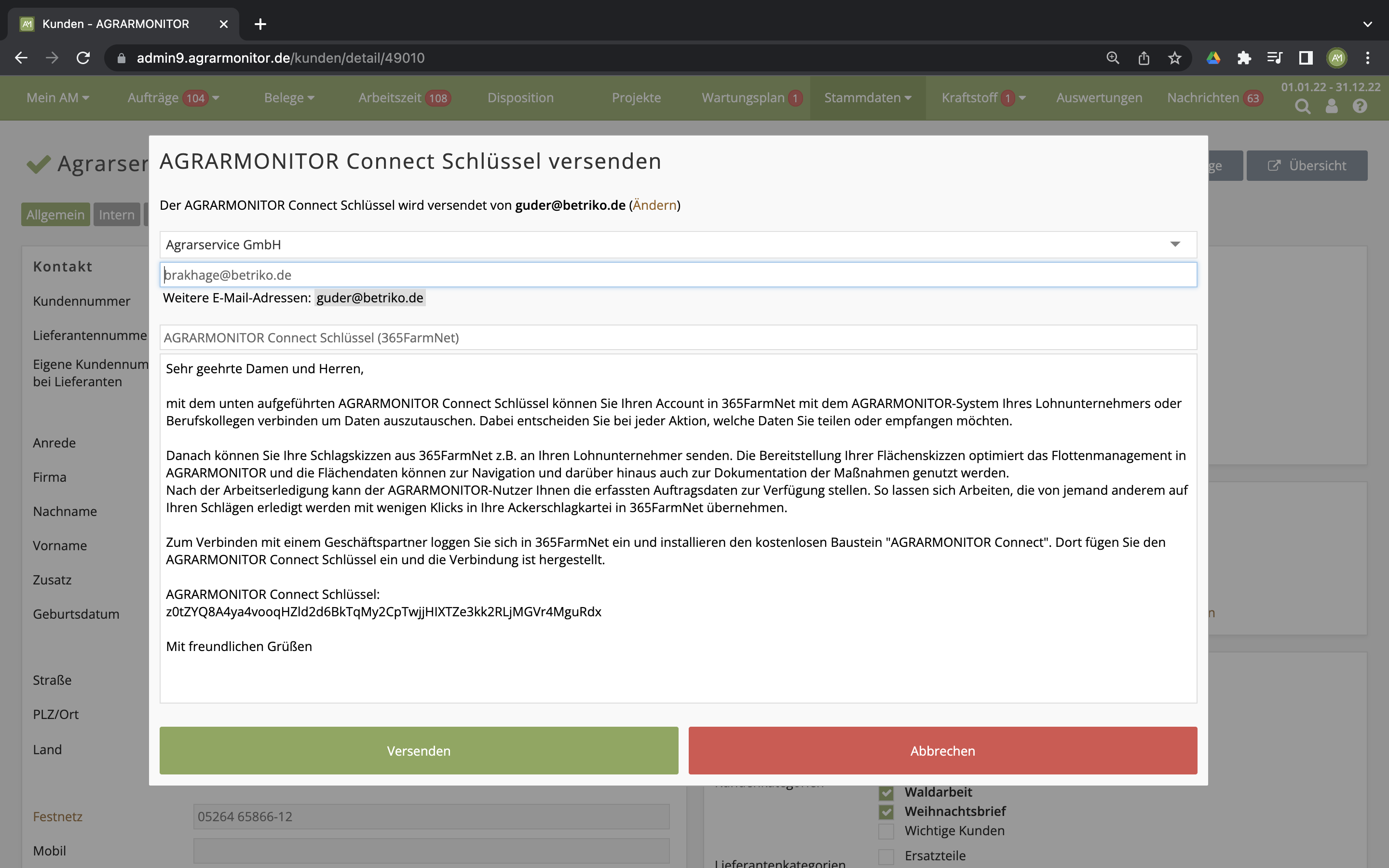
Task: Click the browser forward arrow
Action: [52, 58]
